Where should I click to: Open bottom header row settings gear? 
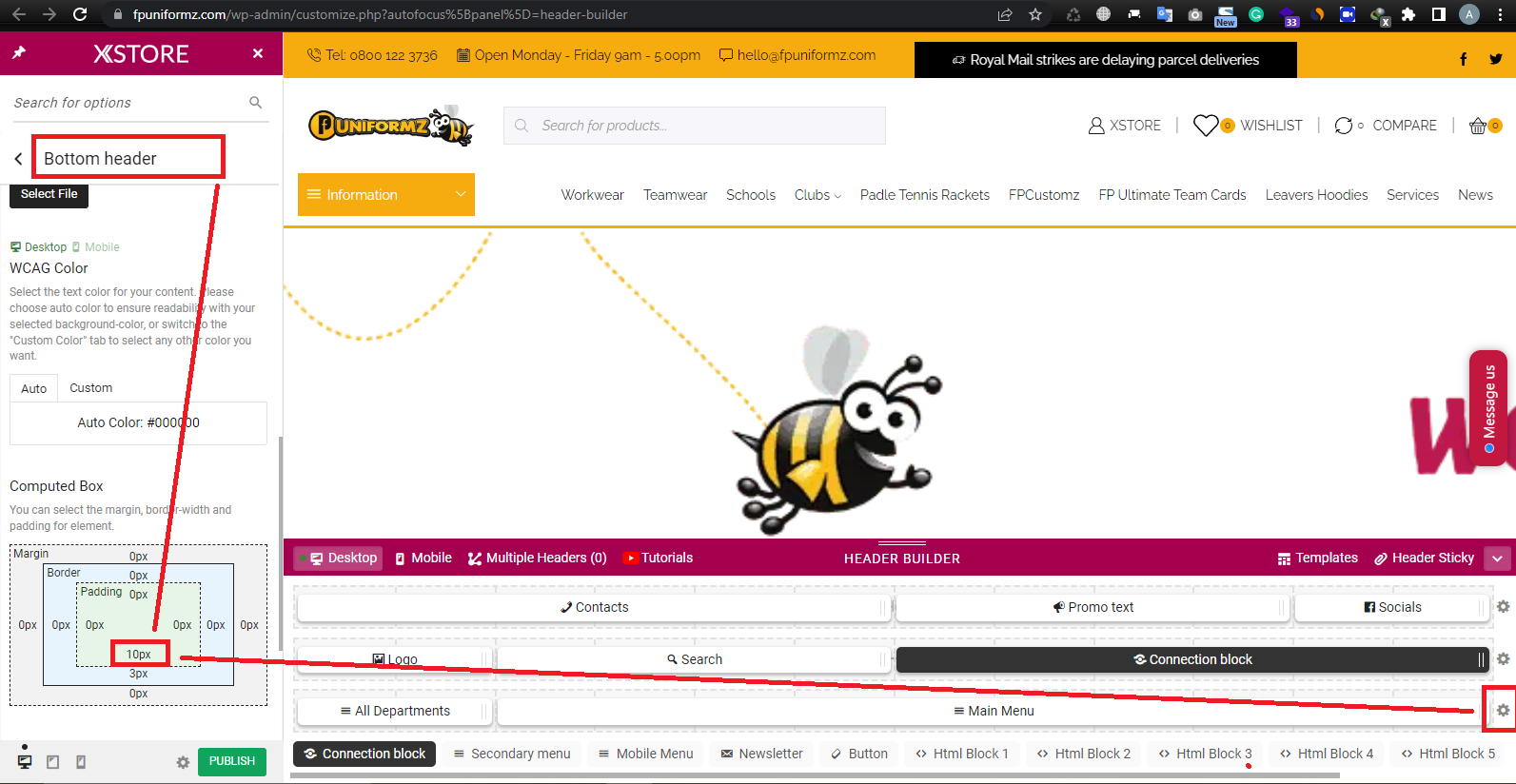point(1503,711)
